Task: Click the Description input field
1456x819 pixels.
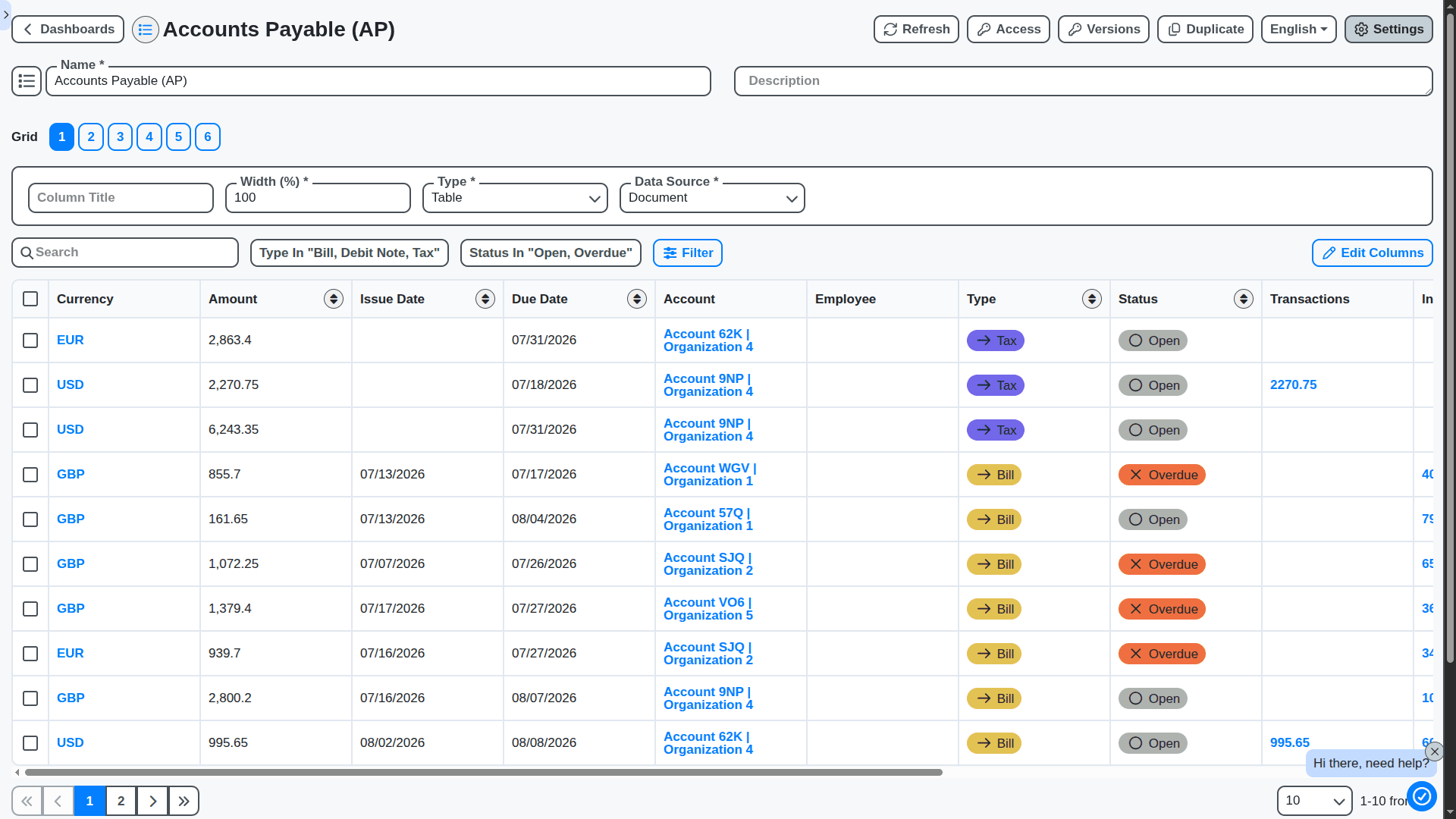Action: pyautogui.click(x=1083, y=81)
